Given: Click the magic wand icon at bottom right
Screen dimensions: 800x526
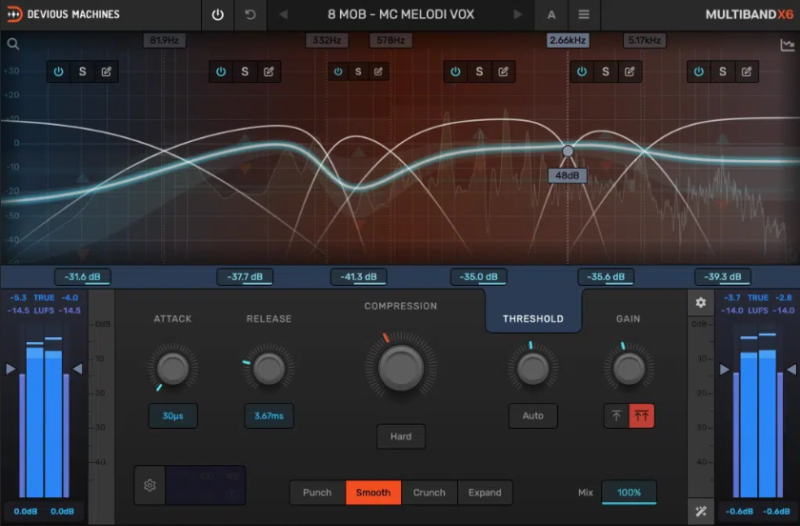Looking at the screenshot, I should pos(701,512).
